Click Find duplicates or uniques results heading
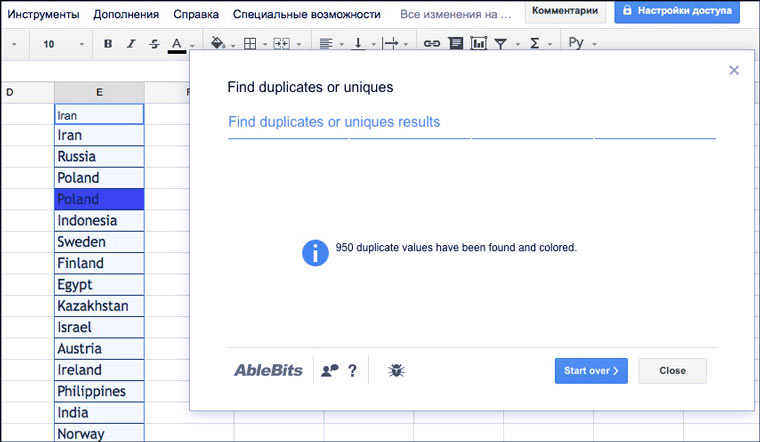 (x=334, y=122)
